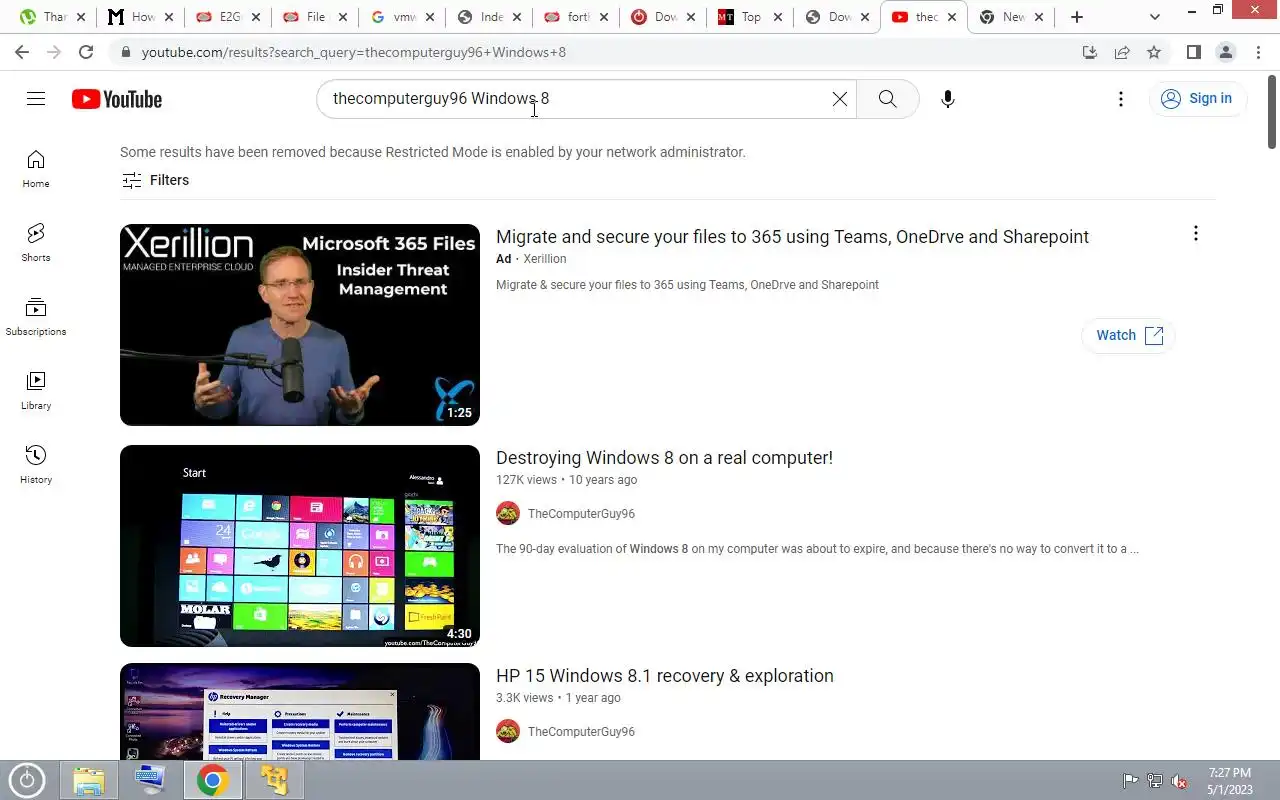1280x800 pixels.
Task: Click the install app icon in address bar
Action: pos(1090,52)
